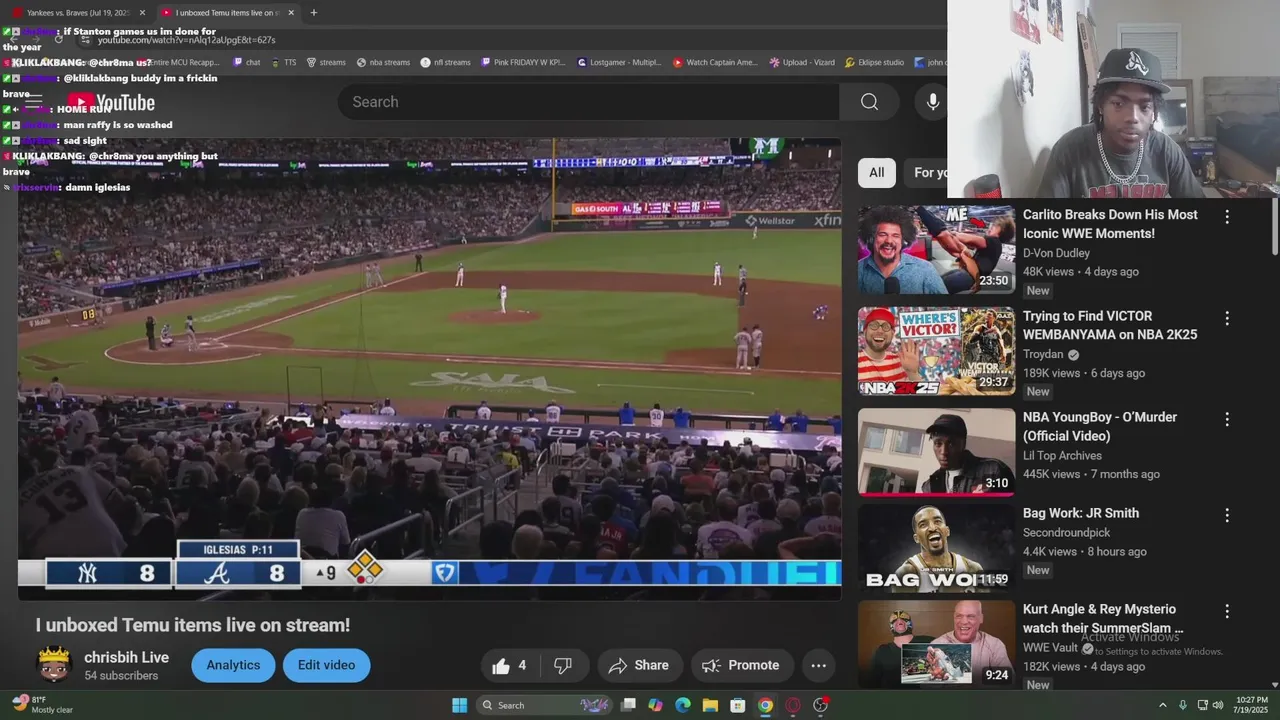Click the Edit video button
Image resolution: width=1280 pixels, height=720 pixels.
[326, 665]
